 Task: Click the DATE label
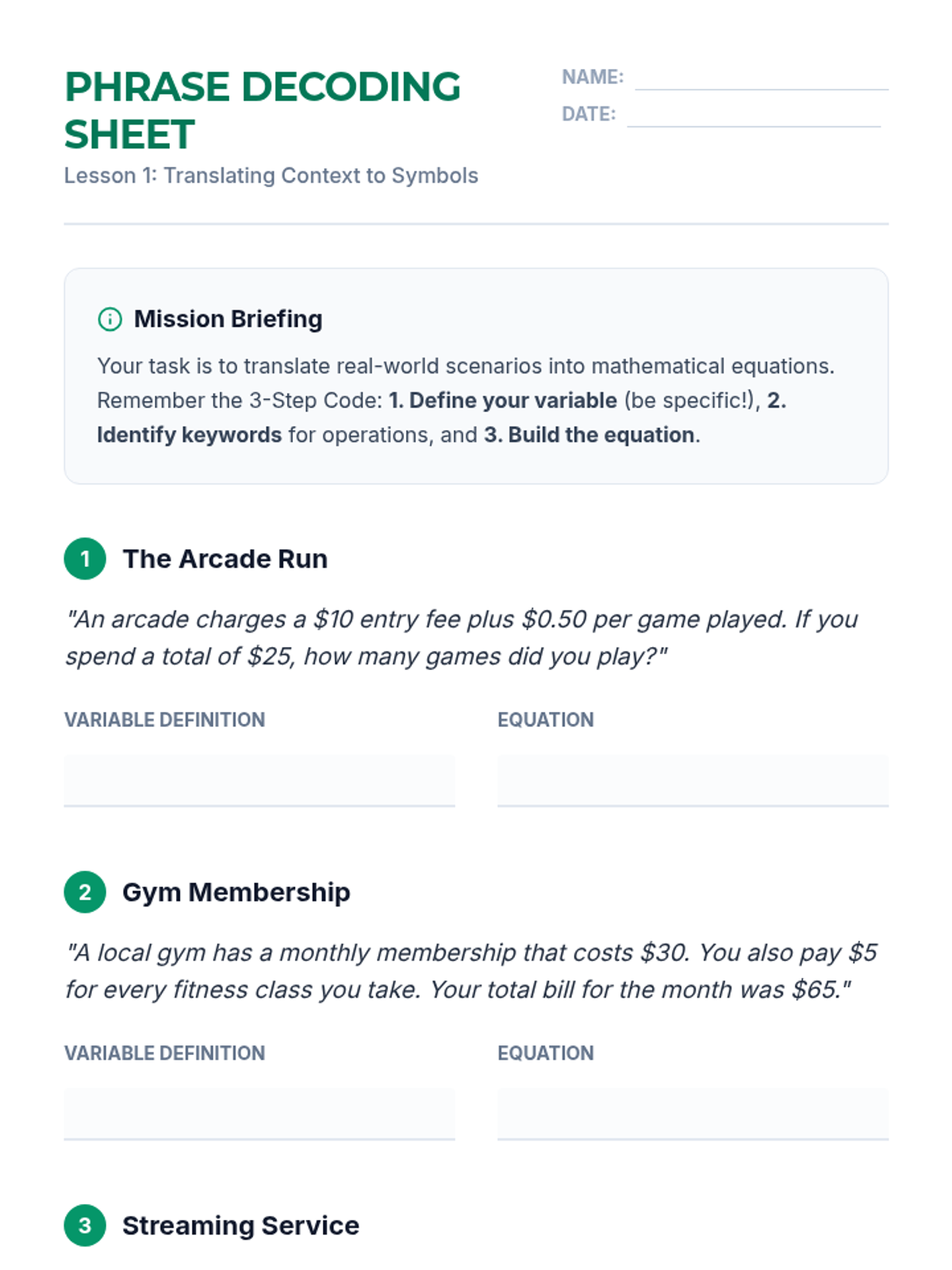589,114
